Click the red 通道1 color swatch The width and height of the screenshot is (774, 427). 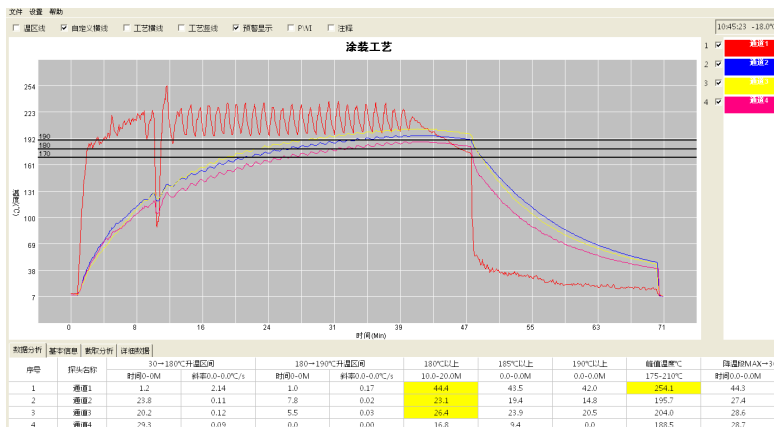click(x=748, y=46)
